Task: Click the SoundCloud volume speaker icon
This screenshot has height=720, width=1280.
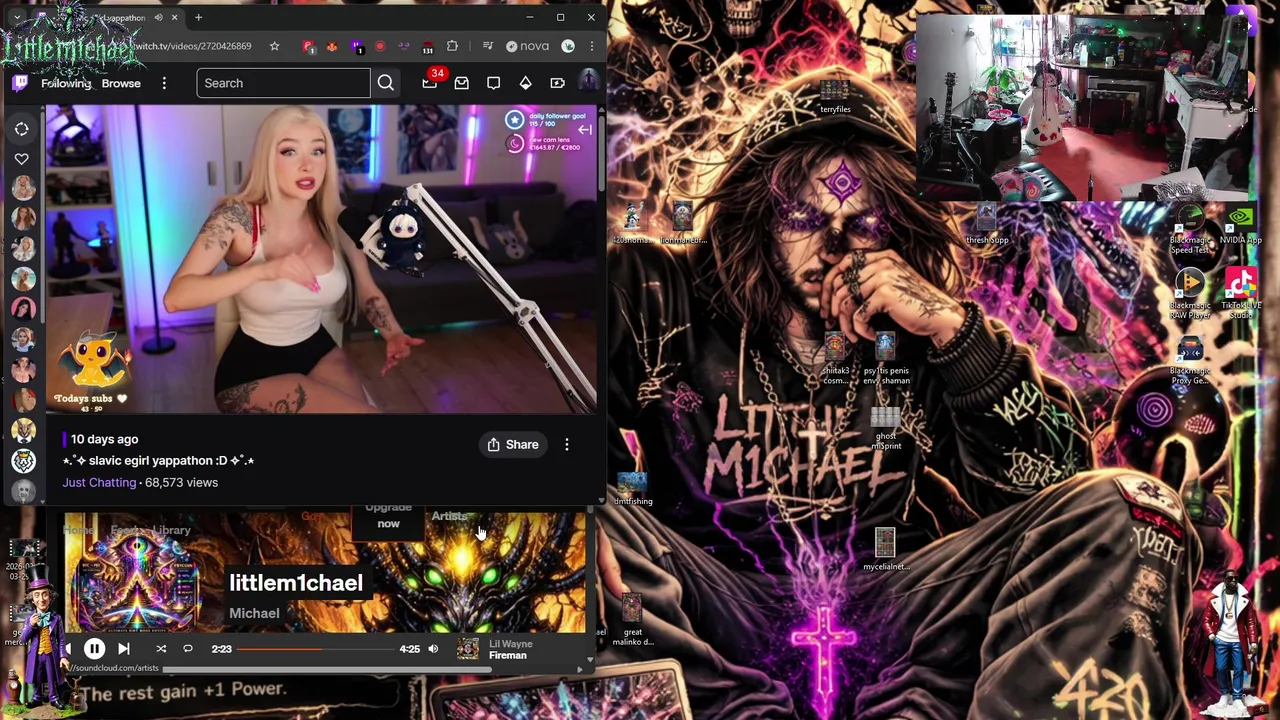Action: point(433,649)
